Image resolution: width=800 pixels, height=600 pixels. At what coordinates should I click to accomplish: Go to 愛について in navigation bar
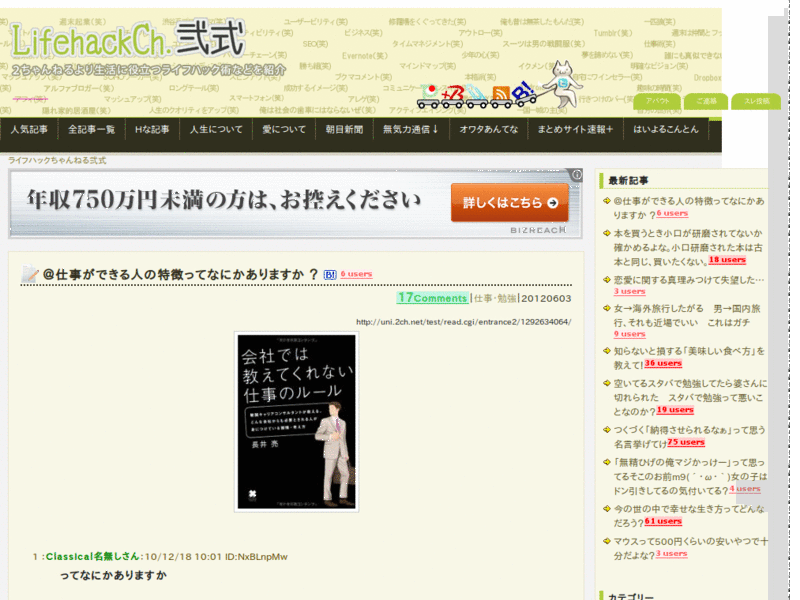[284, 130]
